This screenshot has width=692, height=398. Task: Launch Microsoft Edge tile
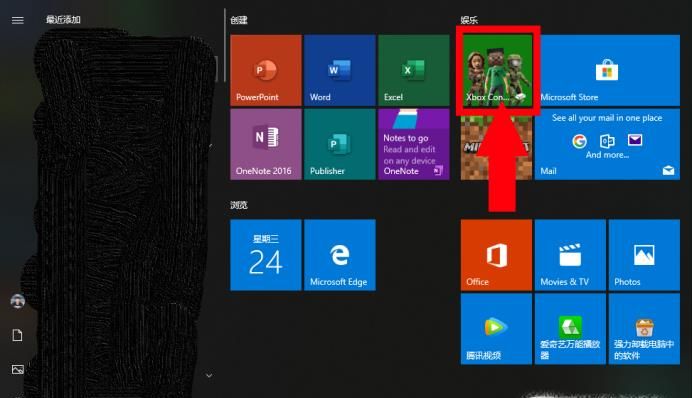[x=340, y=255]
